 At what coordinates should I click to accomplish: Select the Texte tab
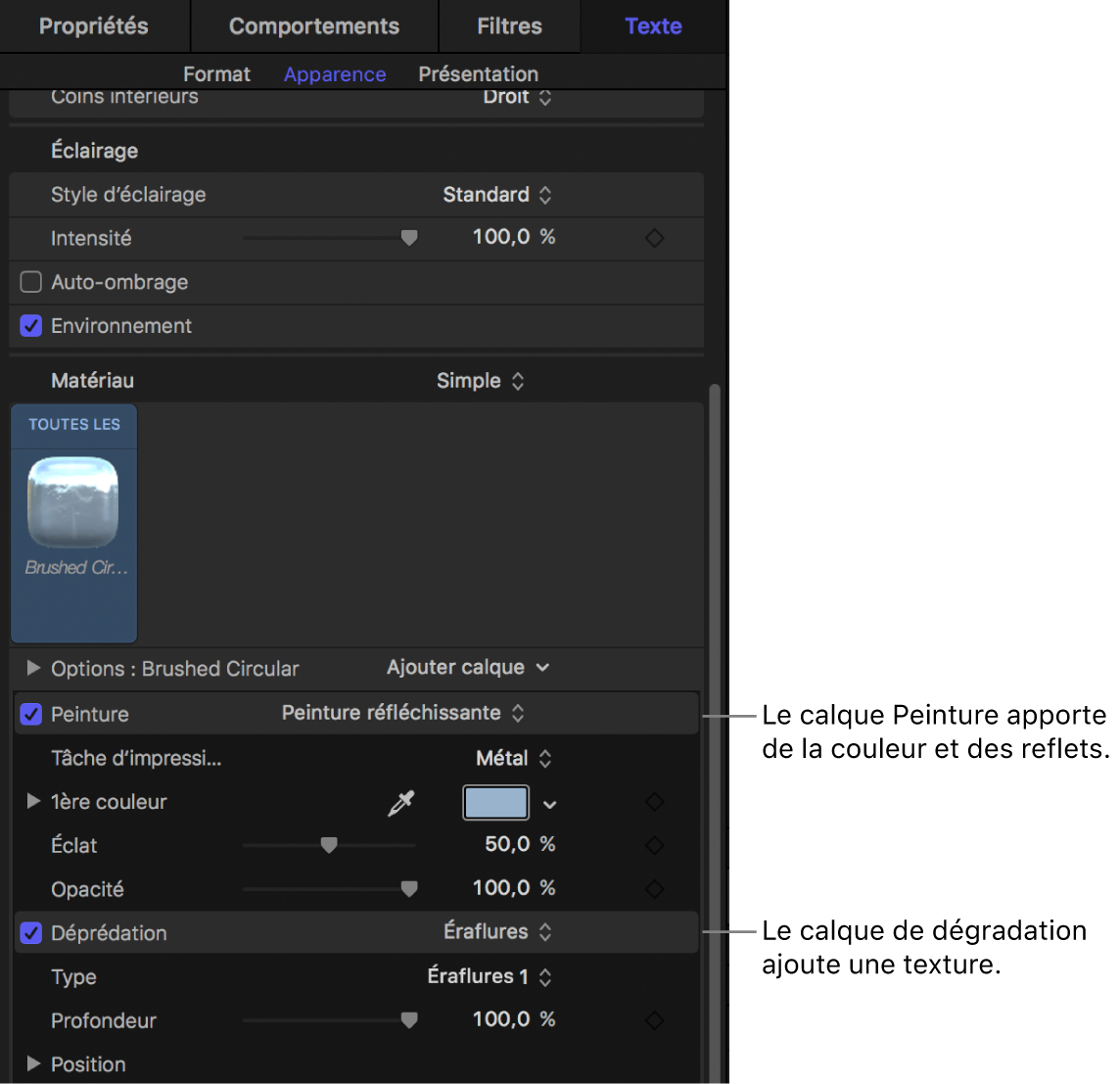point(653,26)
